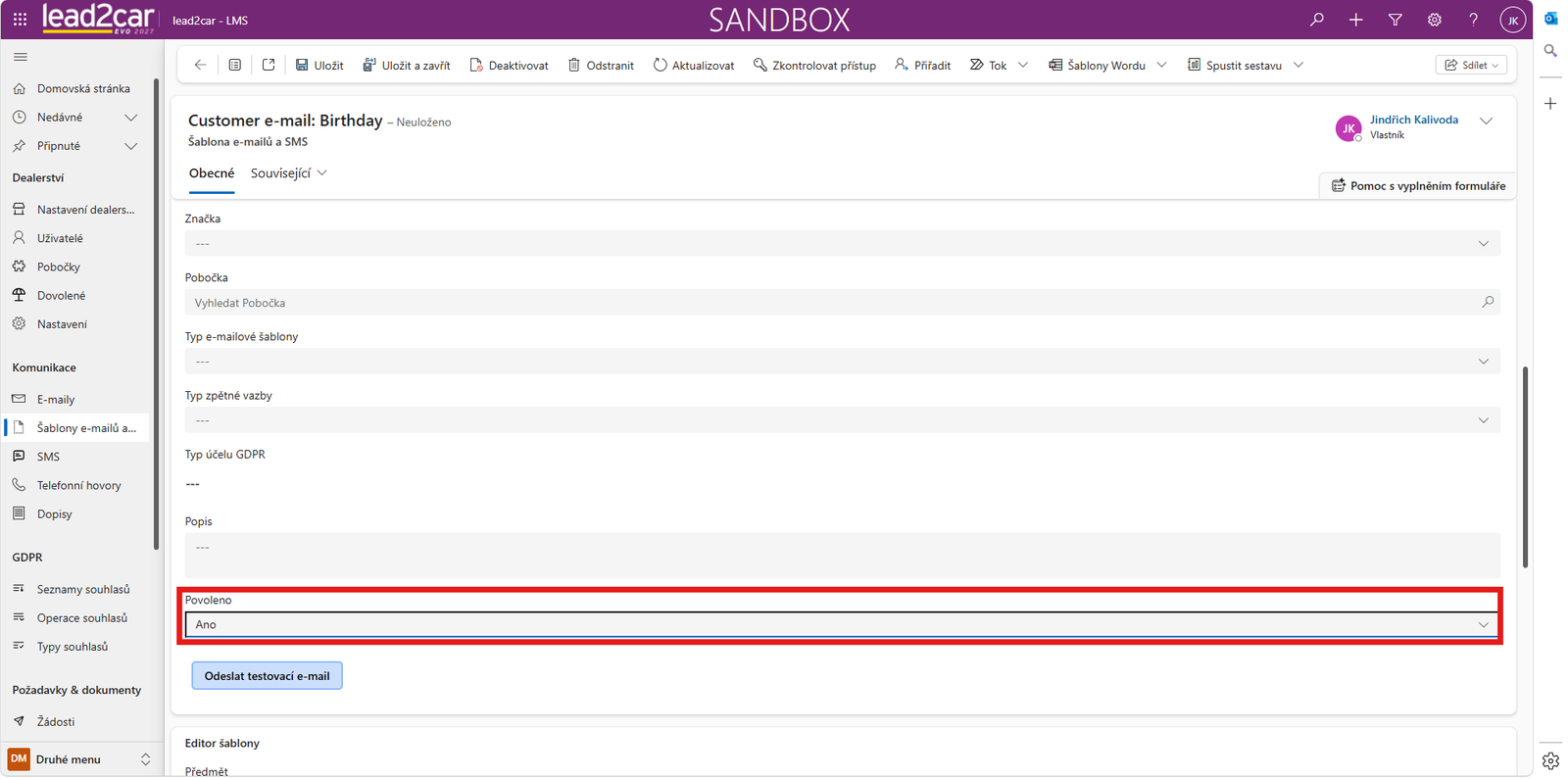Image resolution: width=1568 pixels, height=779 pixels.
Task: Open the Typ zpětné vazby dropdown
Action: tap(843, 419)
